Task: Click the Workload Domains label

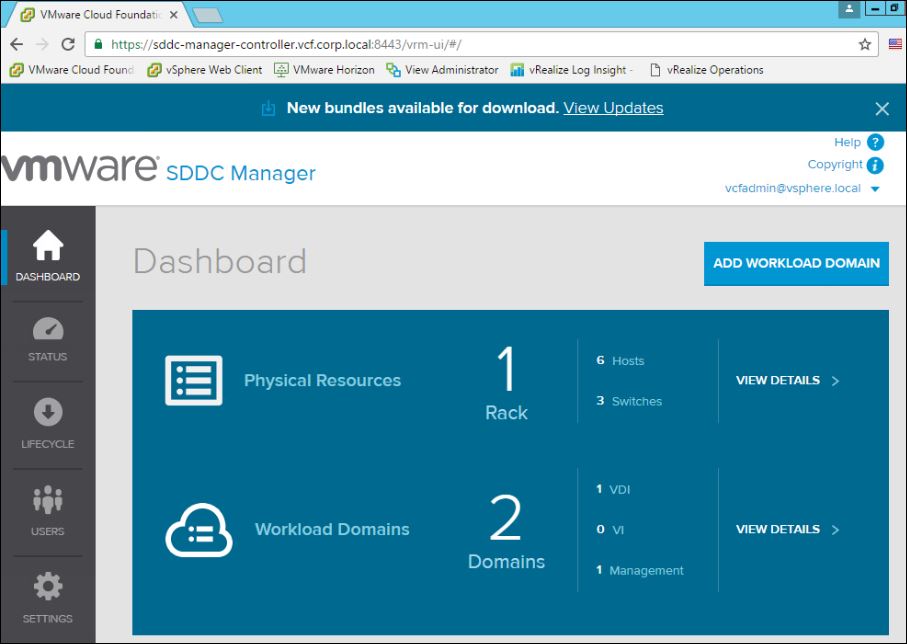Action: point(332,529)
